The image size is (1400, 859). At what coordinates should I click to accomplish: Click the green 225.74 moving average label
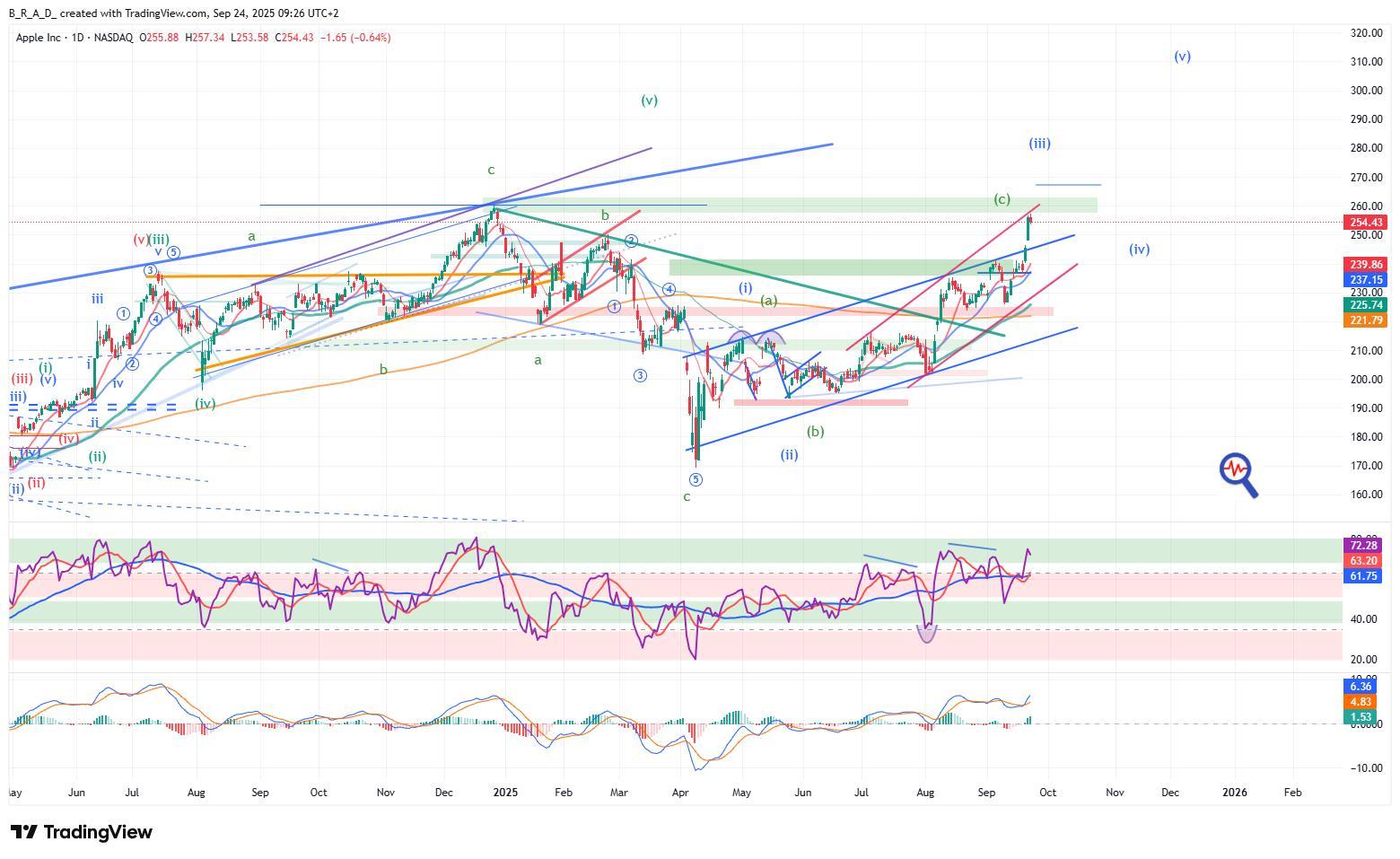point(1365,305)
